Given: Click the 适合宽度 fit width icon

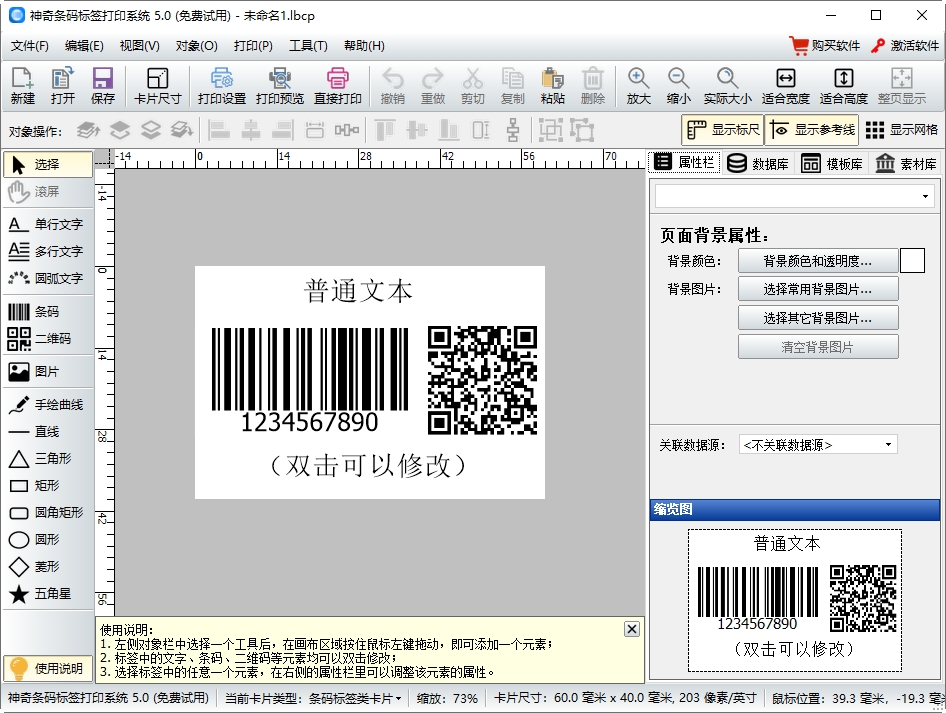Looking at the screenshot, I should pyautogui.click(x=786, y=86).
